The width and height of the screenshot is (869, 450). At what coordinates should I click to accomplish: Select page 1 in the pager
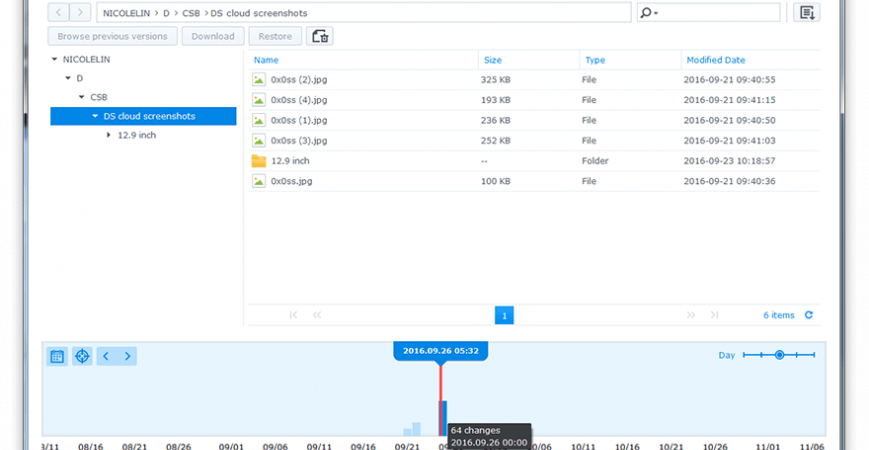click(504, 315)
